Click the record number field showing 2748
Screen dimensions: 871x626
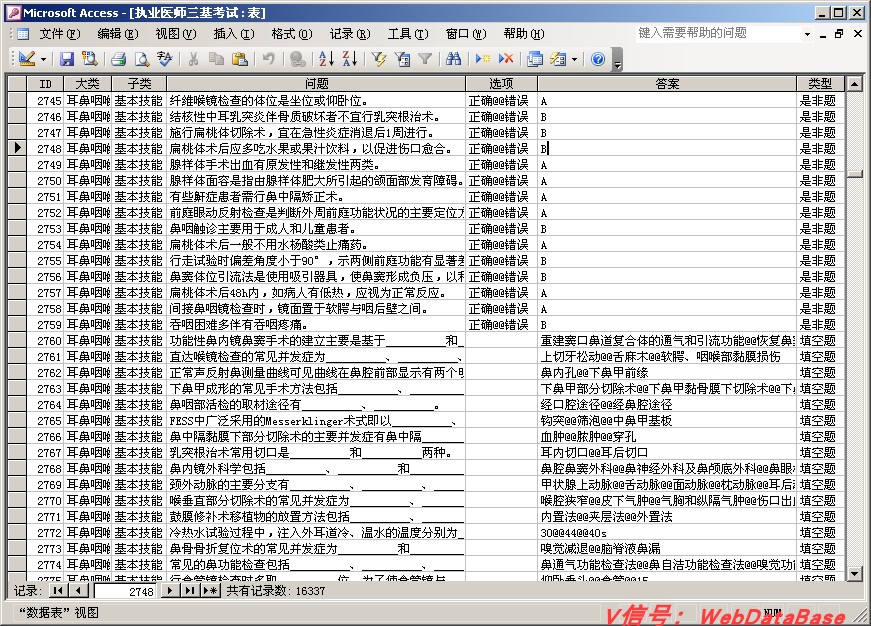126,592
